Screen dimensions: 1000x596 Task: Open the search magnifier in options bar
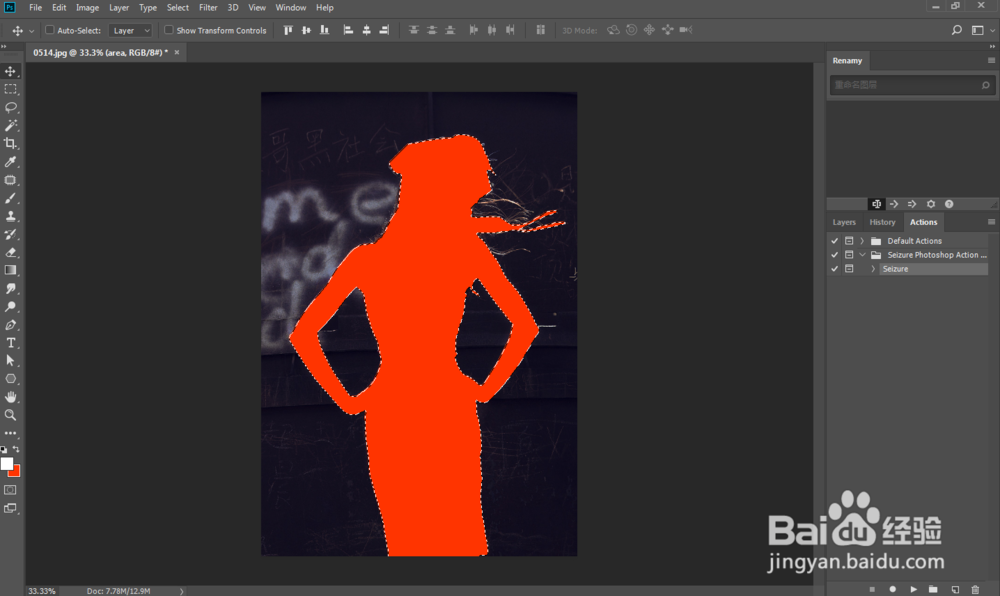click(957, 30)
